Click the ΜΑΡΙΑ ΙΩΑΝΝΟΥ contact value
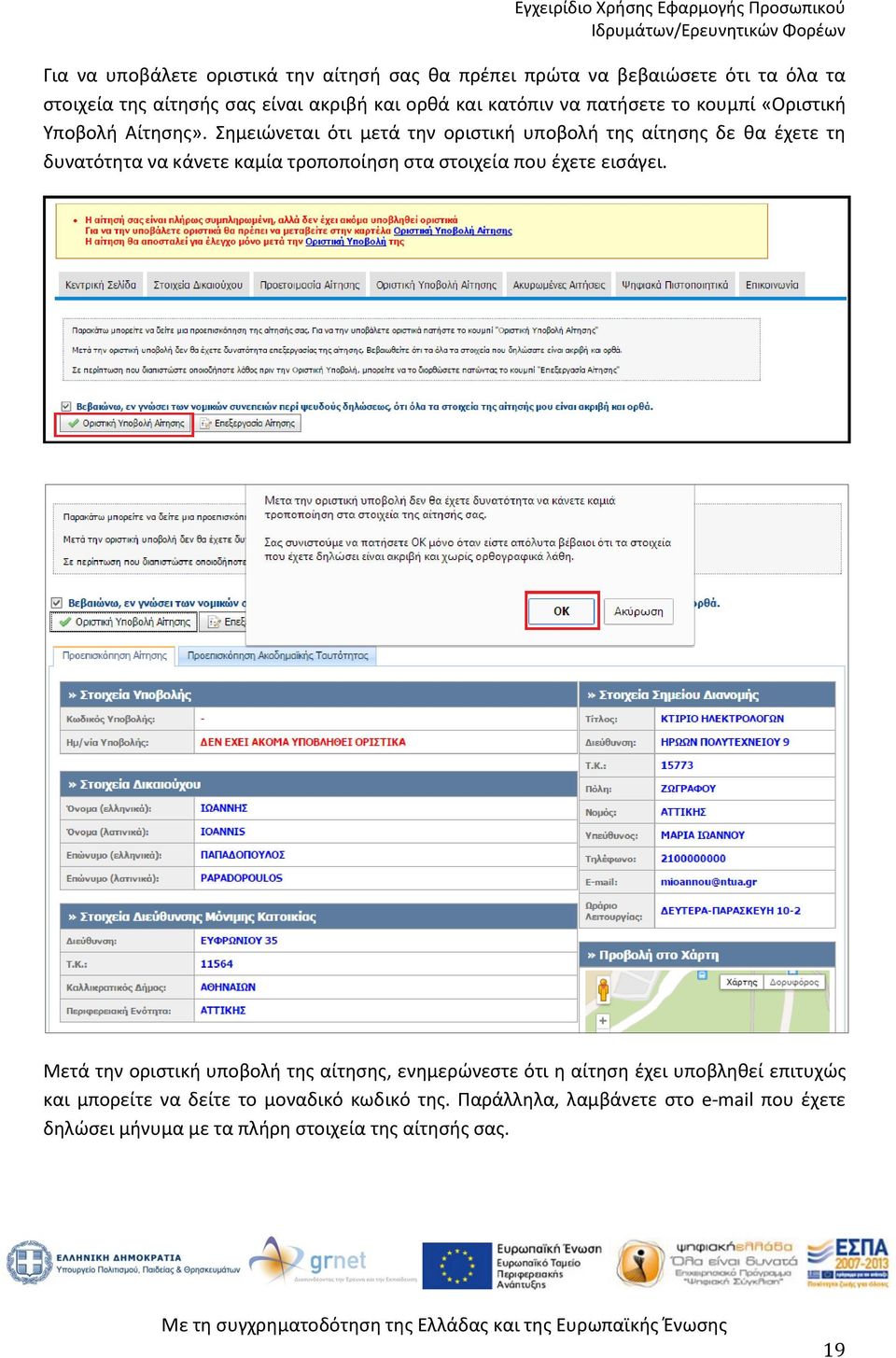The height and width of the screenshot is (1358, 896). (703, 835)
